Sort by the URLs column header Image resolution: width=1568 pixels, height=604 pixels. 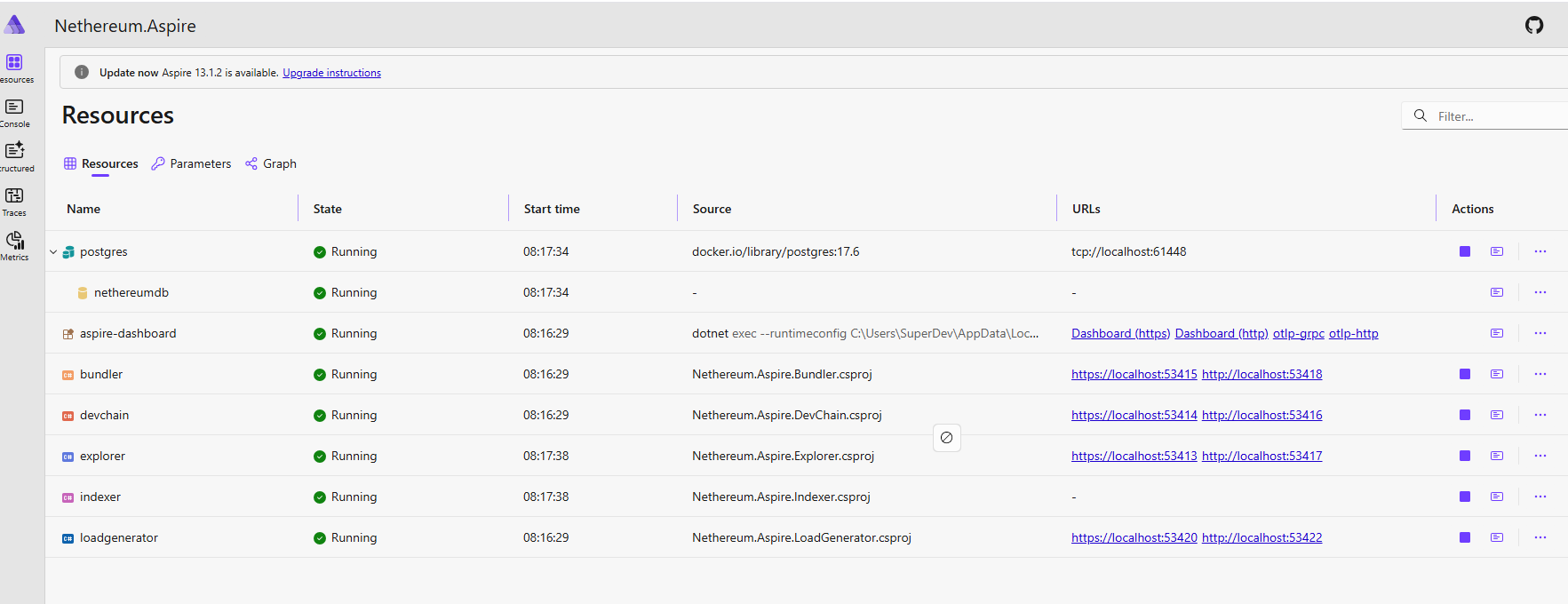1086,209
